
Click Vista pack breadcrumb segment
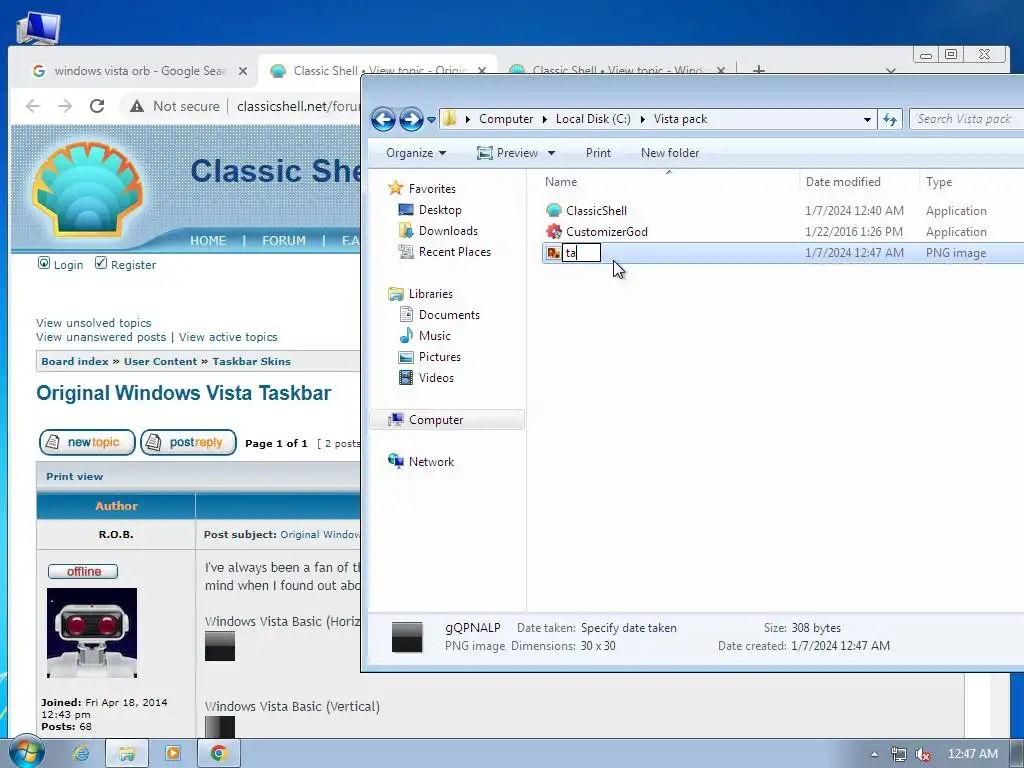(680, 119)
